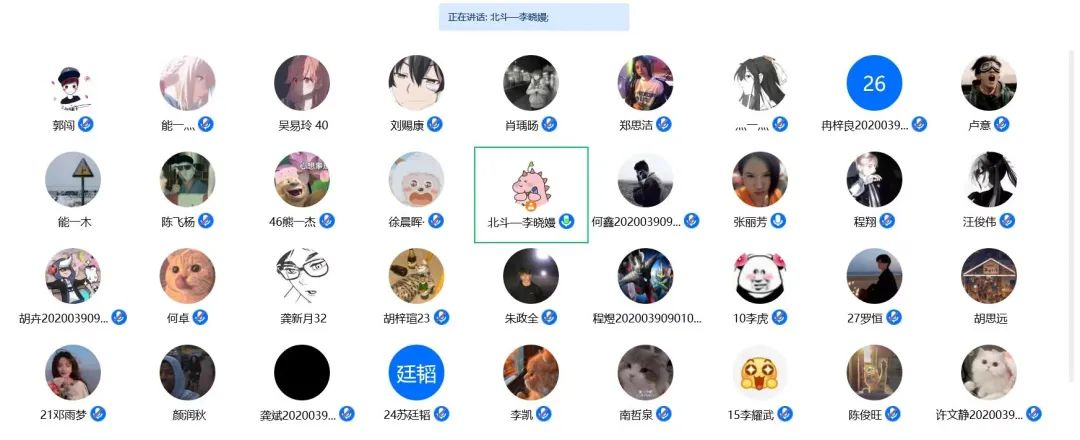Select the blue 廷韬 avatar circle
The height and width of the screenshot is (440, 1080).
click(416, 373)
